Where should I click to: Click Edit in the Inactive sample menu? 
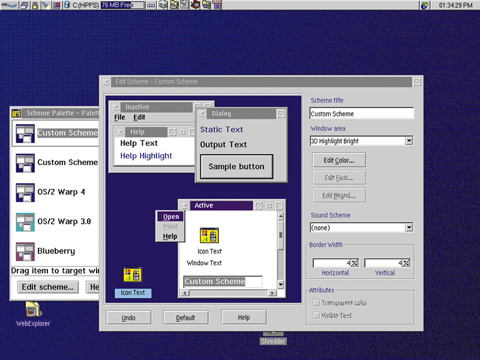[x=139, y=117]
